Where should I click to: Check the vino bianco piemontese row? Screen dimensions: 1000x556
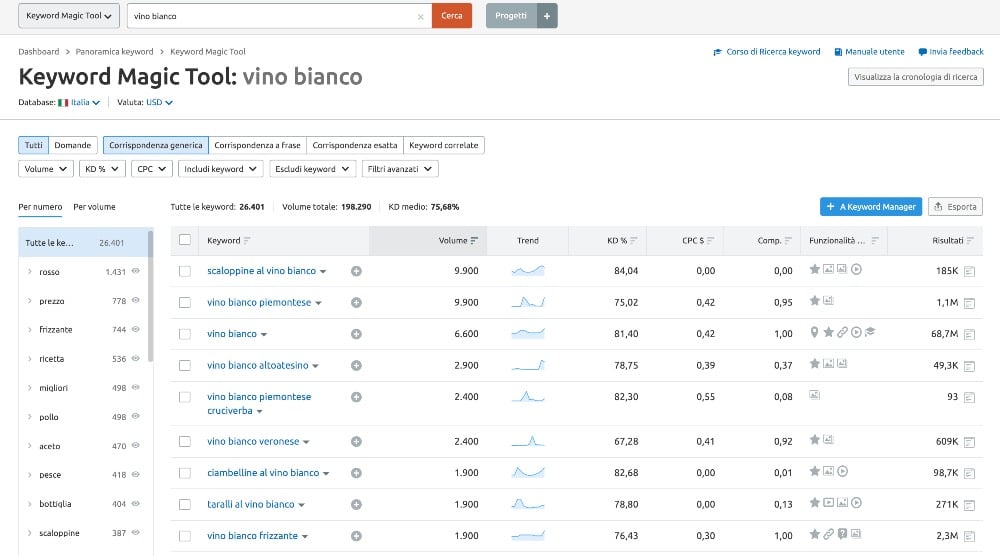pos(185,302)
